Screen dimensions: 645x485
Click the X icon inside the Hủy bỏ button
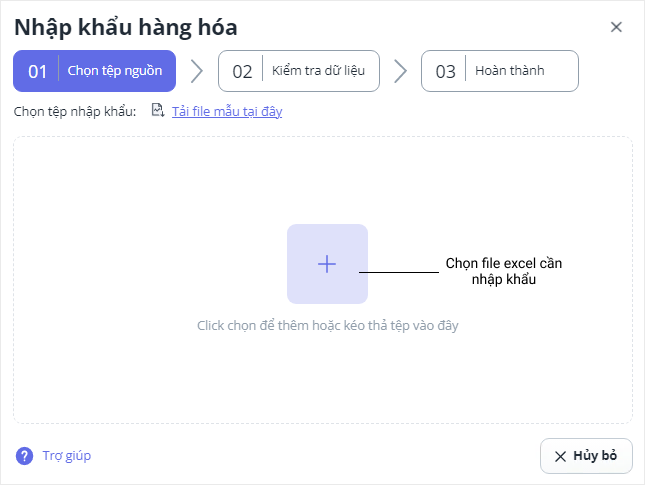click(560, 456)
